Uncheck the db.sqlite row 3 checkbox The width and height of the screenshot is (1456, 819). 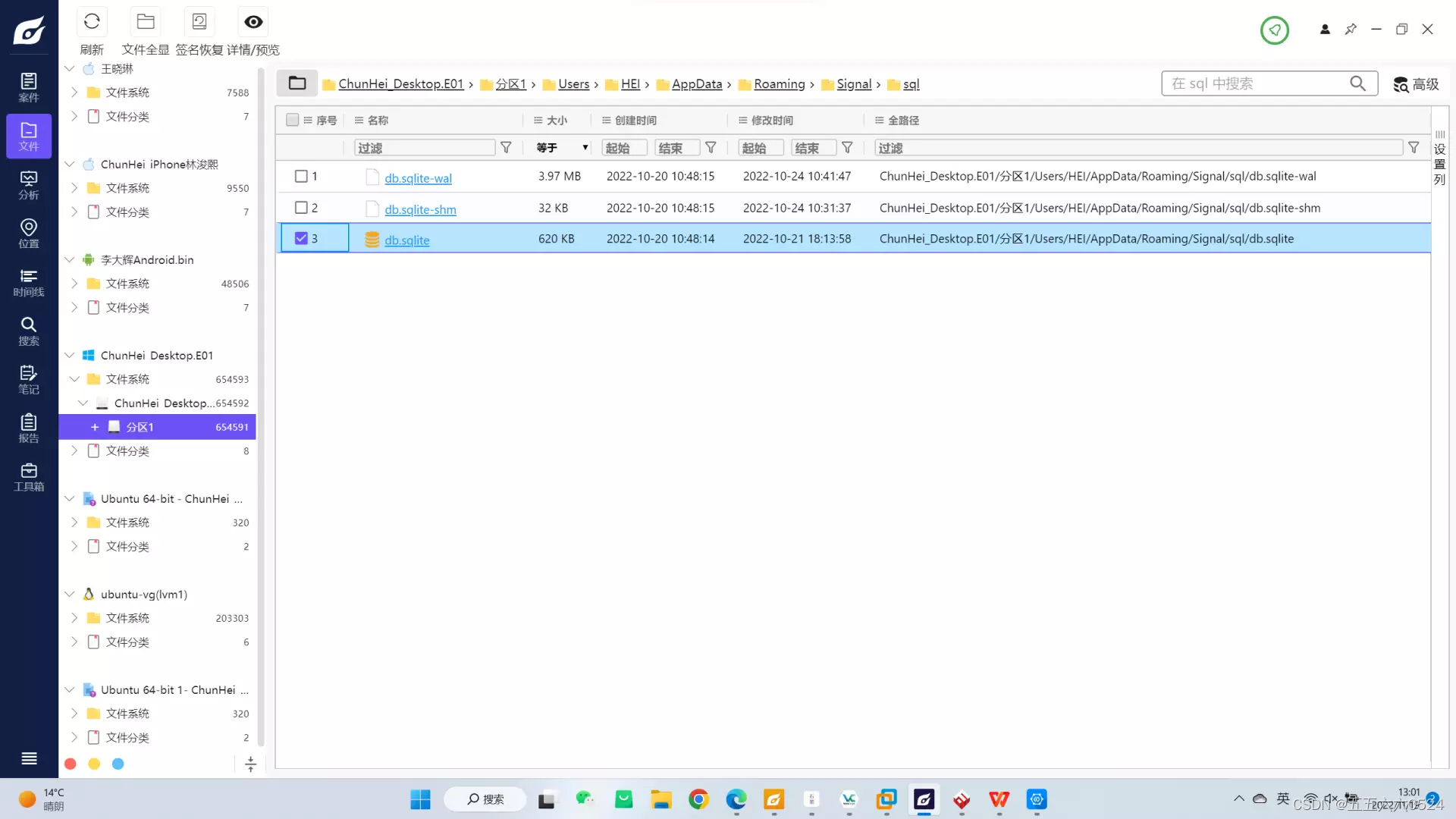tap(301, 239)
